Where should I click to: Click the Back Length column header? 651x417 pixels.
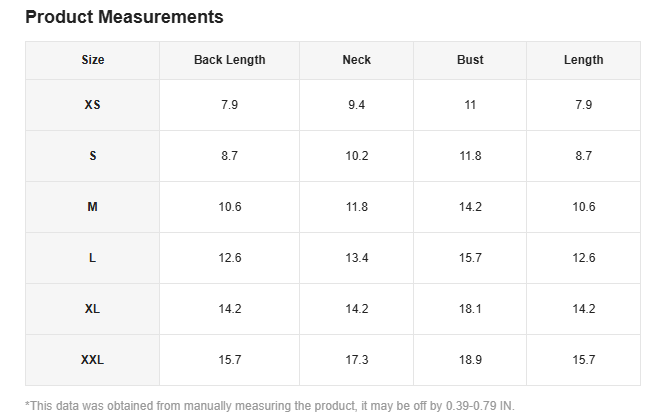(x=230, y=60)
